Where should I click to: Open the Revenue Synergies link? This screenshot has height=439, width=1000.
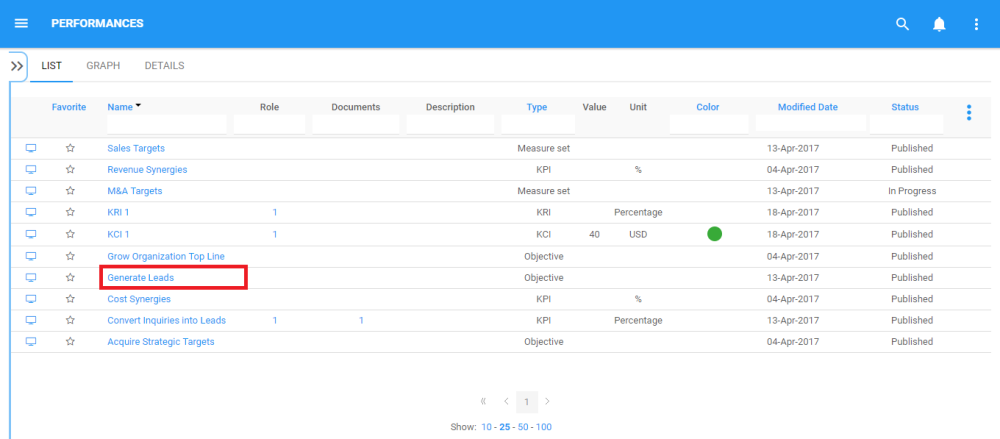pyautogui.click(x=147, y=170)
